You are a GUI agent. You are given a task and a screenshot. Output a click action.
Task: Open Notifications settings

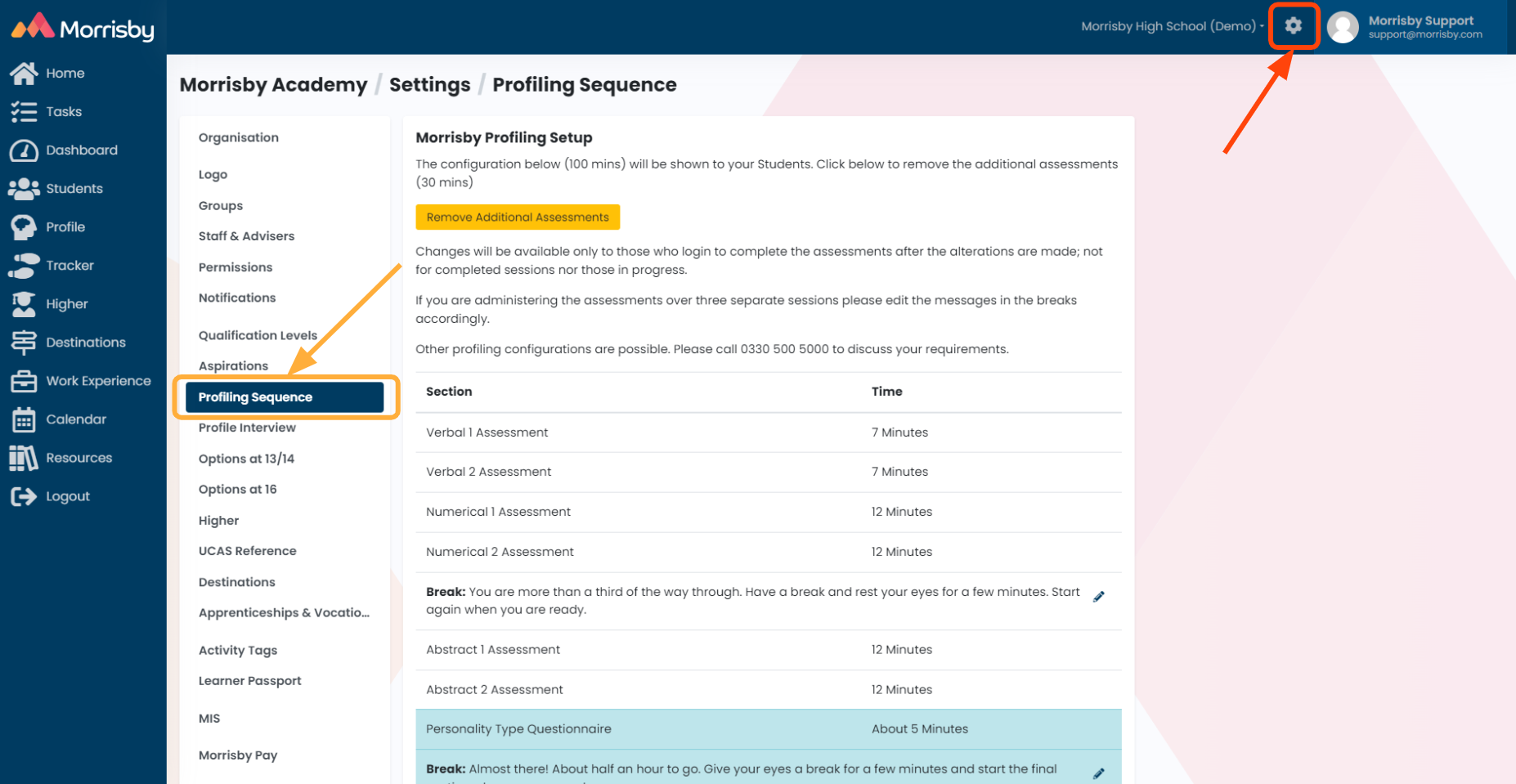(237, 298)
